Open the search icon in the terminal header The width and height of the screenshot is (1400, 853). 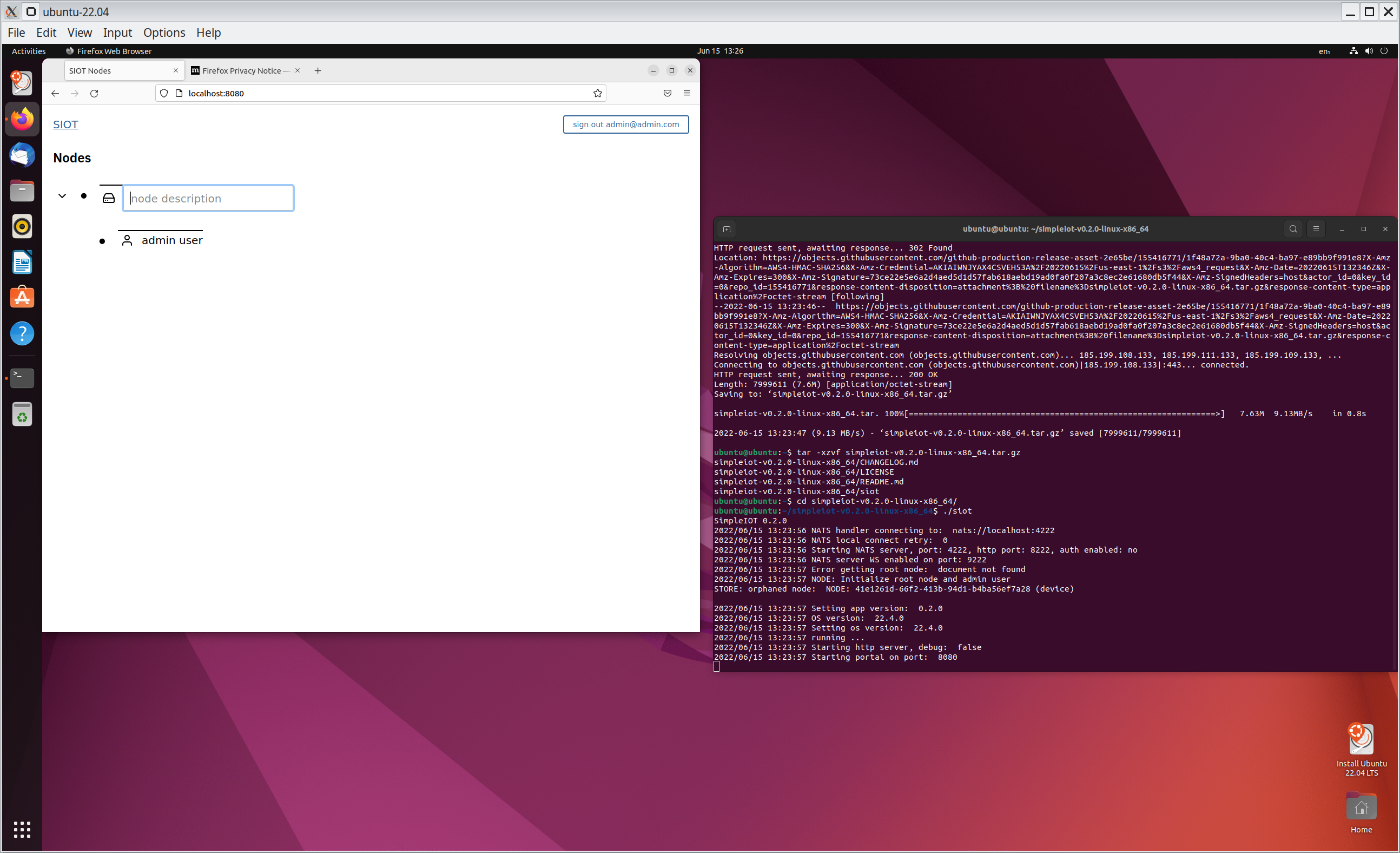pos(1292,229)
